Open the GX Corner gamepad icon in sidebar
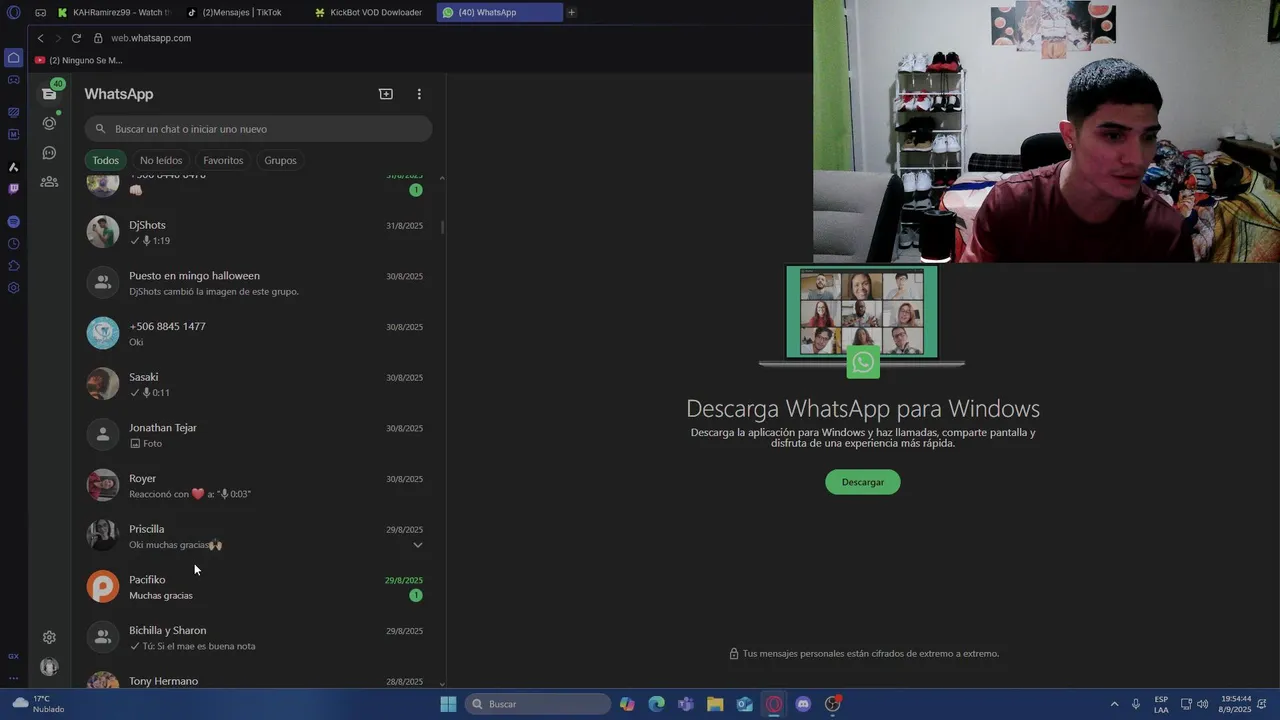Screen dimensions: 1280x720 point(13,80)
